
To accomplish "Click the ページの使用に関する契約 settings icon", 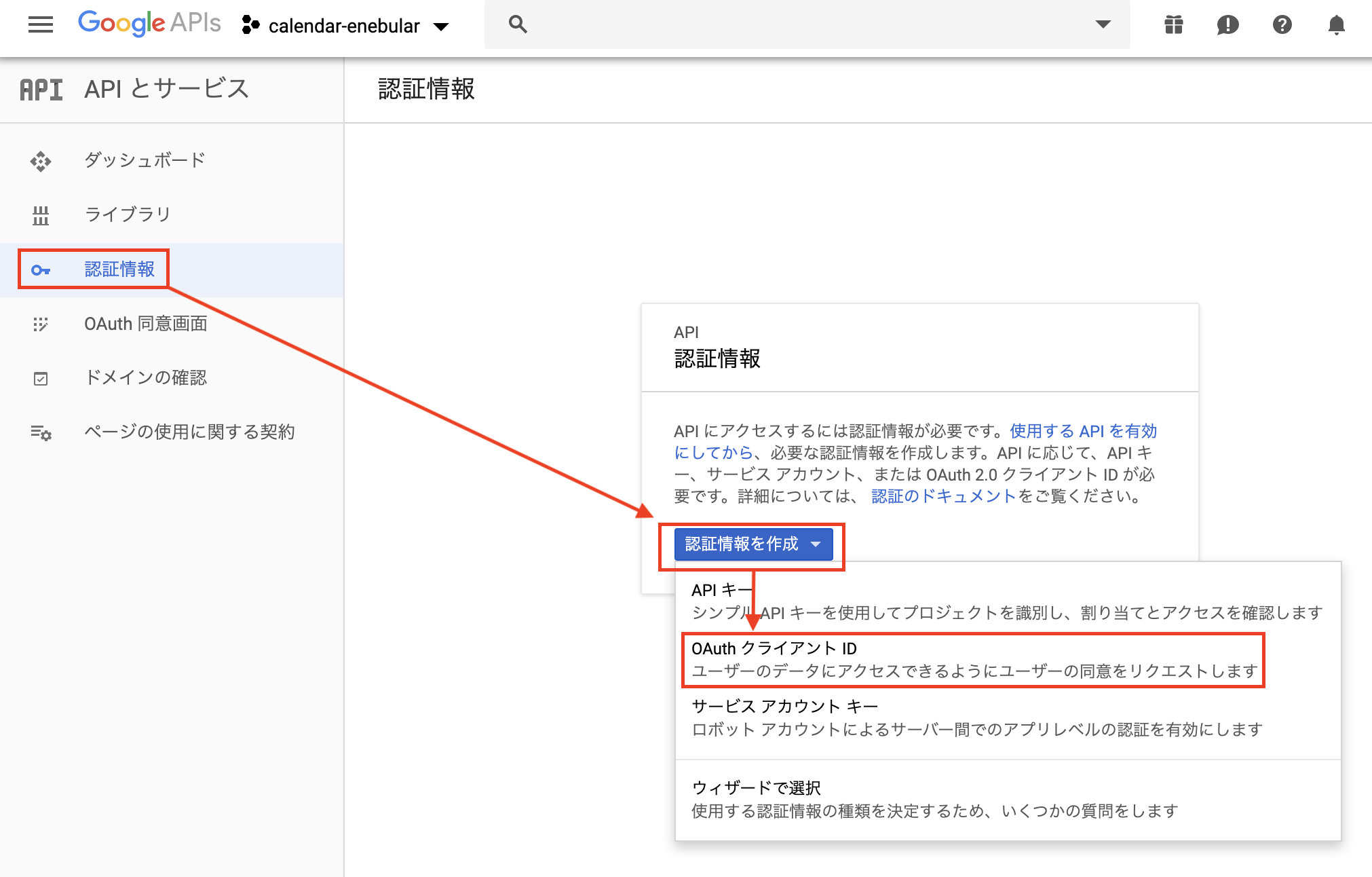I will tap(41, 432).
